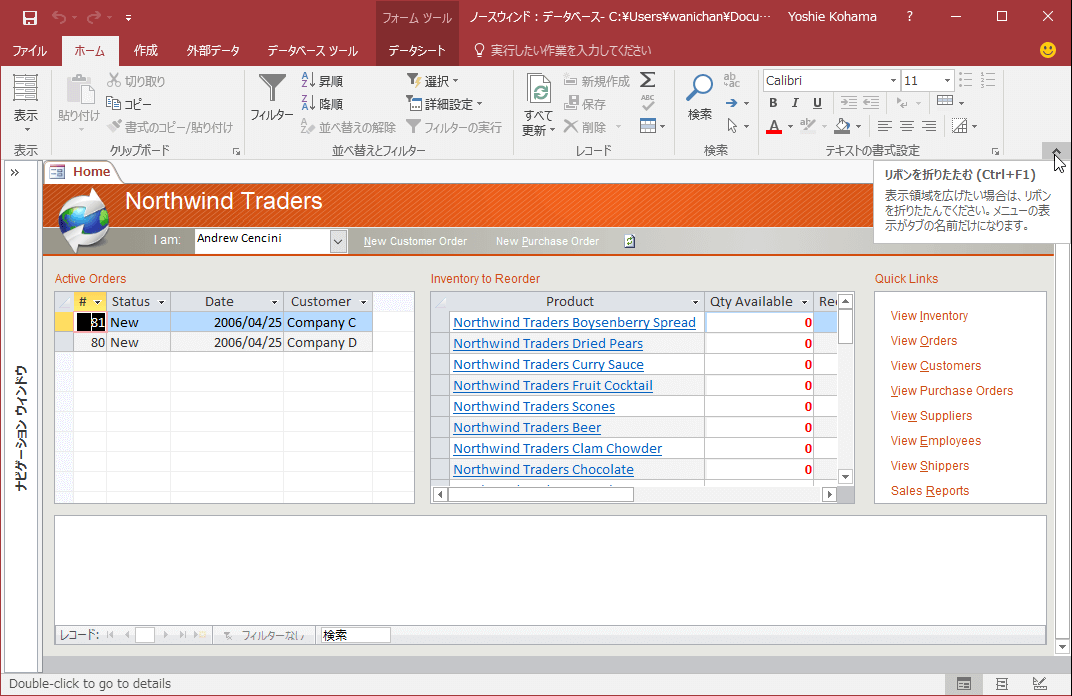Open the View Inventory link
This screenshot has width=1072, height=696.
[x=929, y=316]
